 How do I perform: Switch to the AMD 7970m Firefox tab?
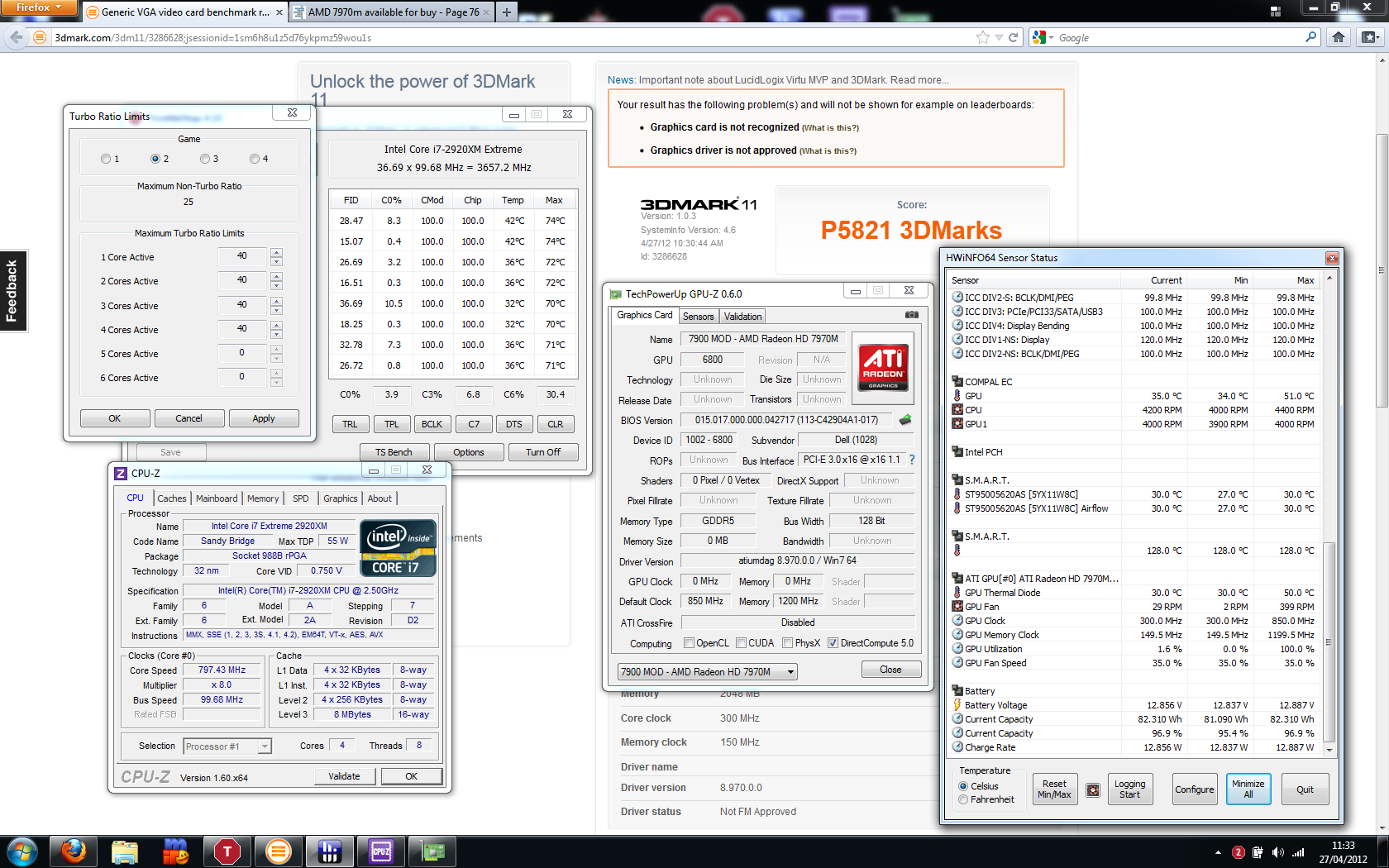point(394,12)
